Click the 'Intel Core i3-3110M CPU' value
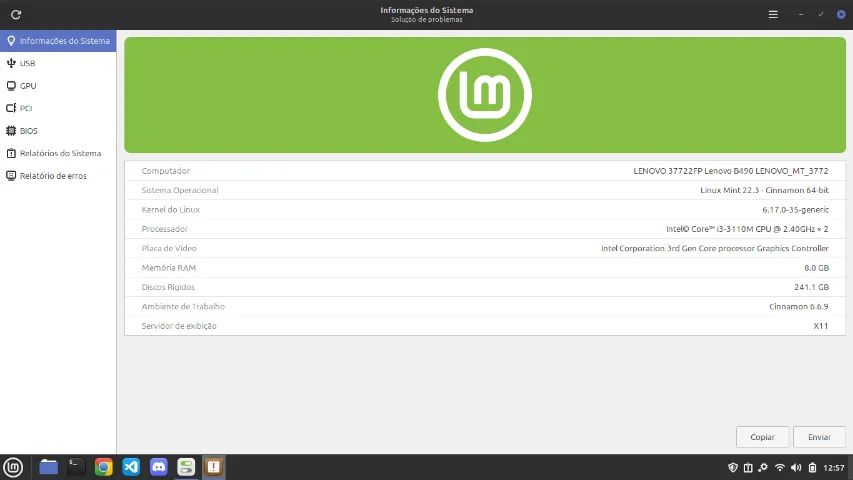The image size is (853, 480). click(x=747, y=229)
